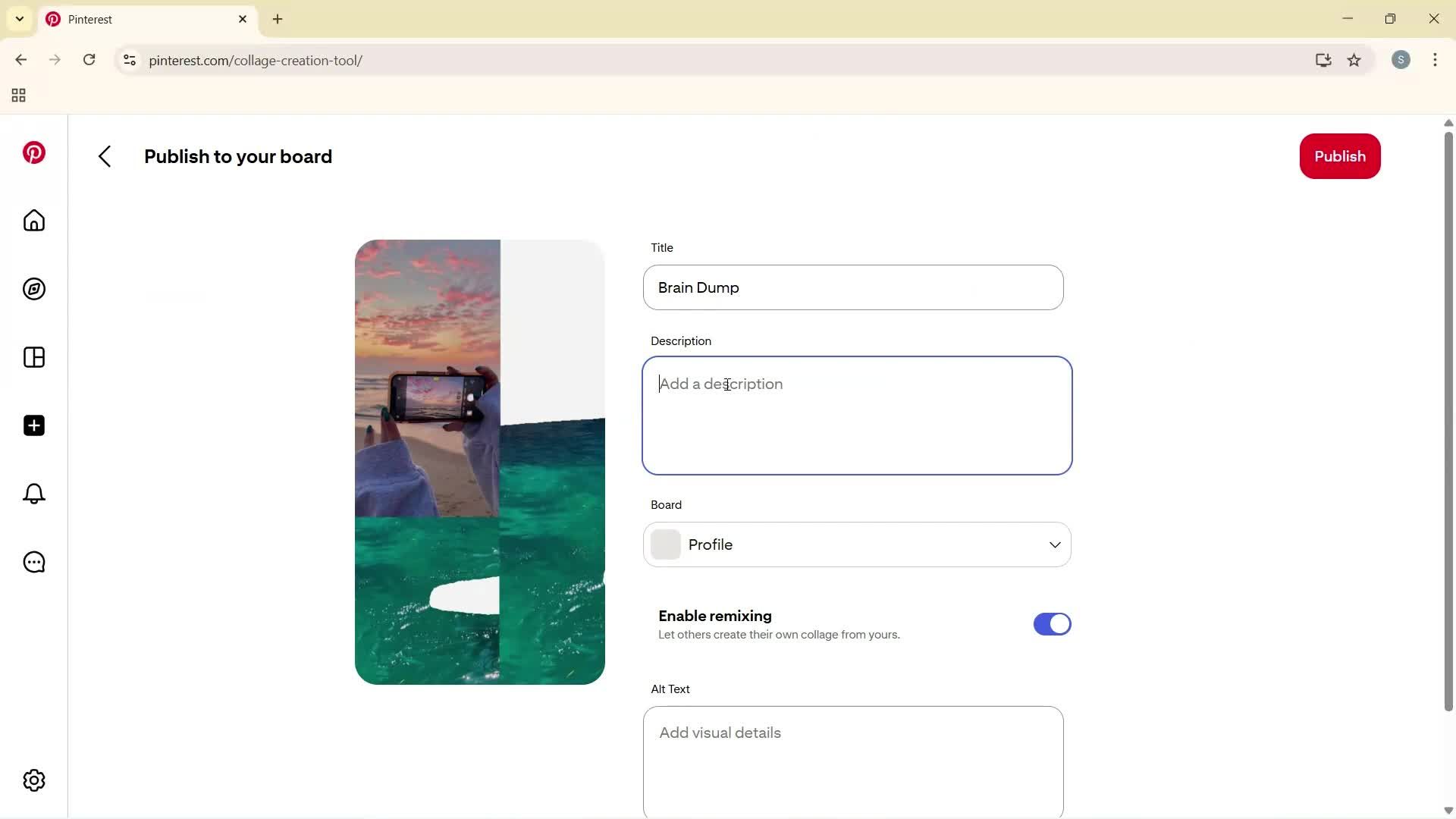Open the collages panel icon
Screen dimensions: 1456x819
tap(33, 357)
